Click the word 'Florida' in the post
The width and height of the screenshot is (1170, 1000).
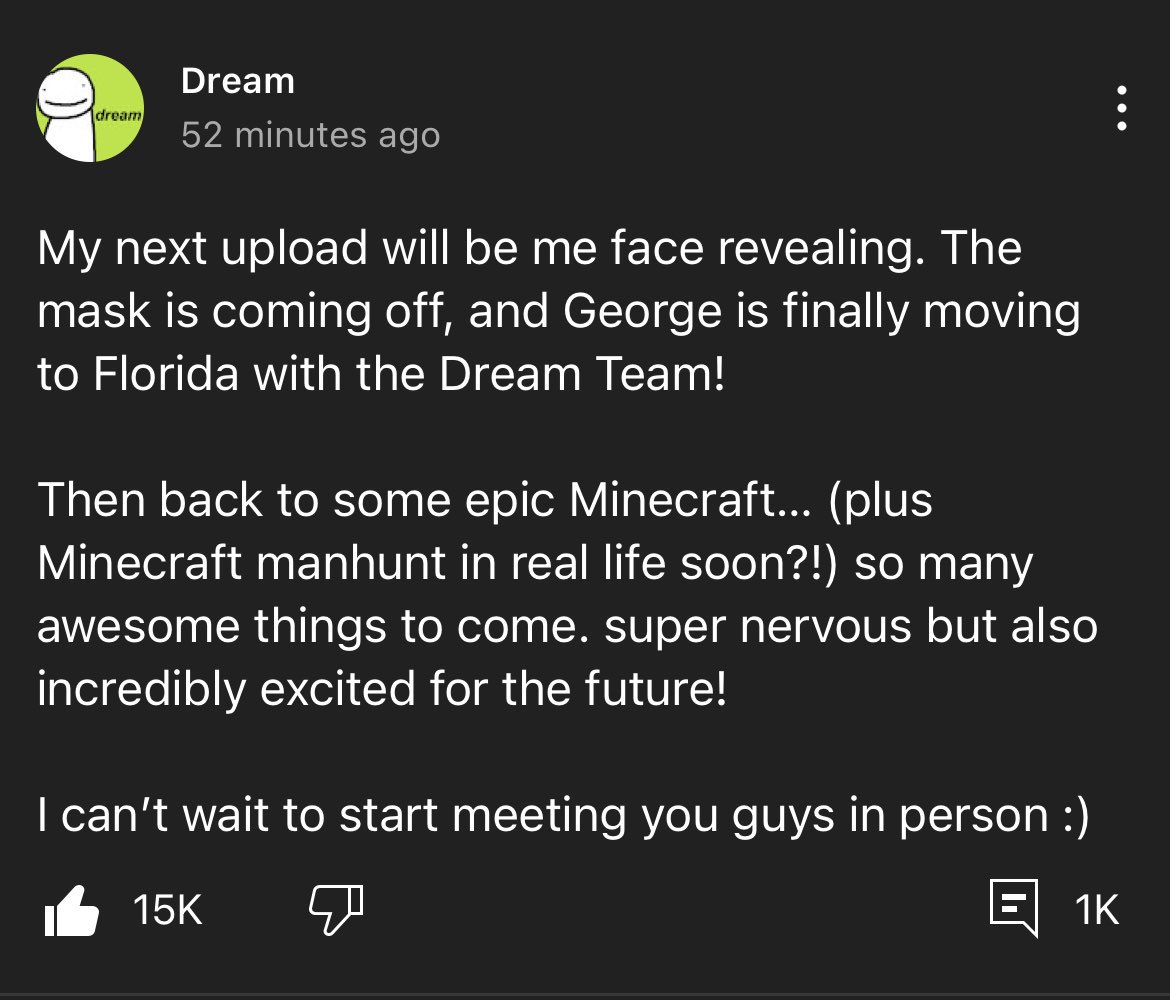coord(166,373)
